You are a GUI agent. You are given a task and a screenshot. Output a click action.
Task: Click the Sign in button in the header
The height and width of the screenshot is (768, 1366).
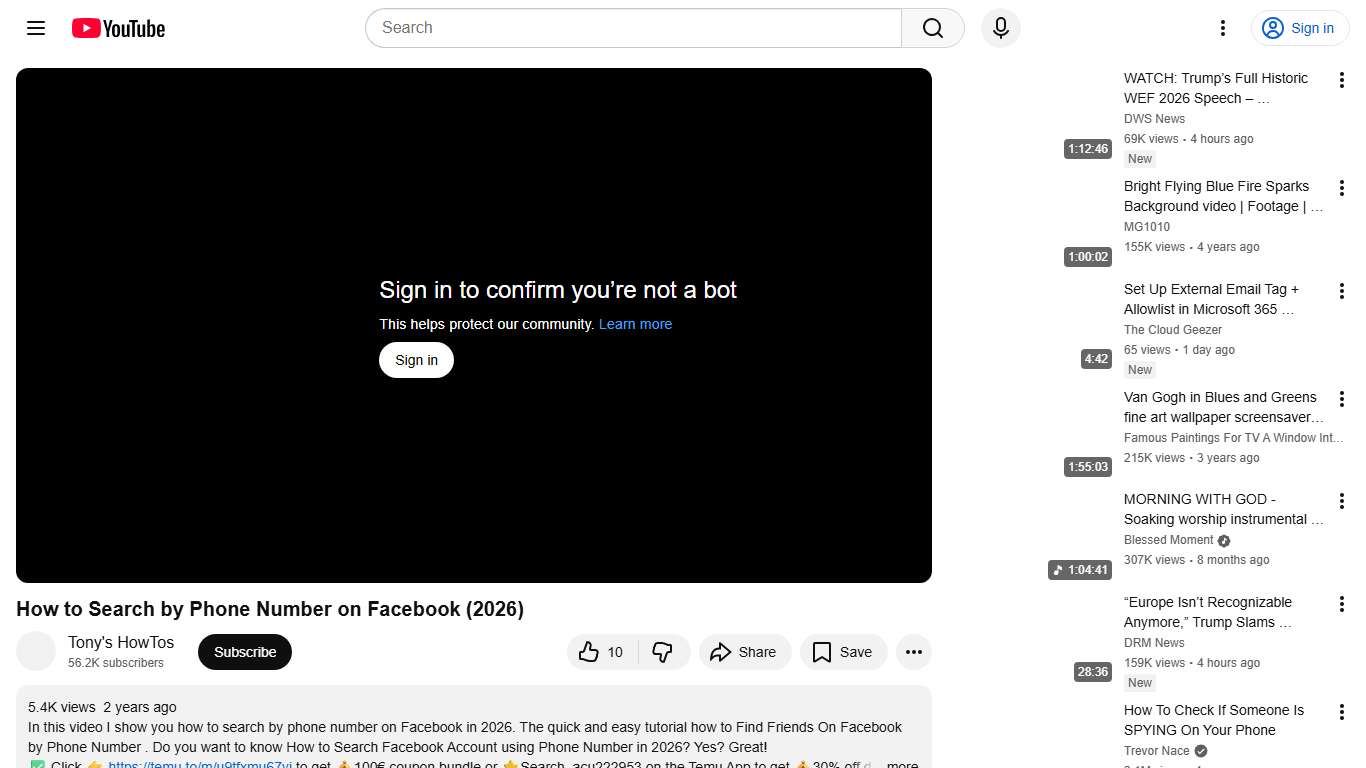coord(1299,28)
